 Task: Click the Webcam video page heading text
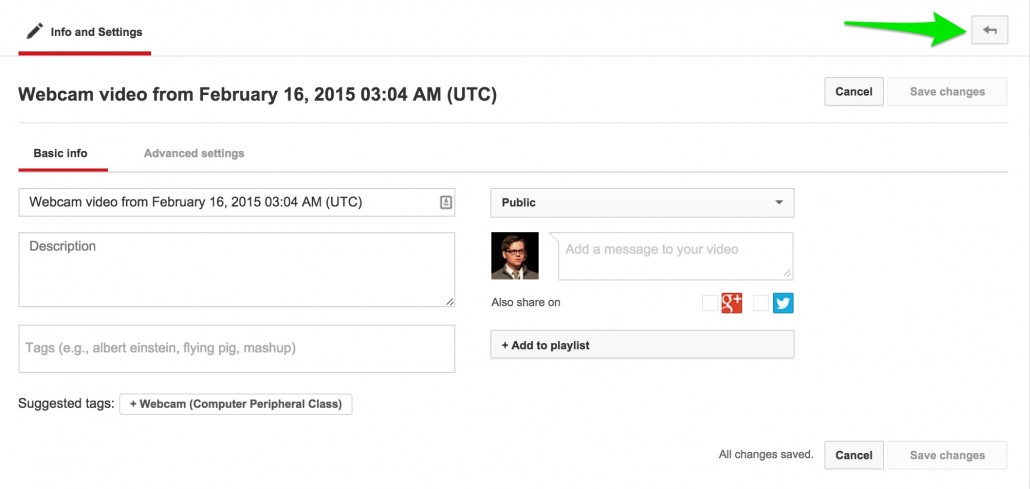click(258, 95)
